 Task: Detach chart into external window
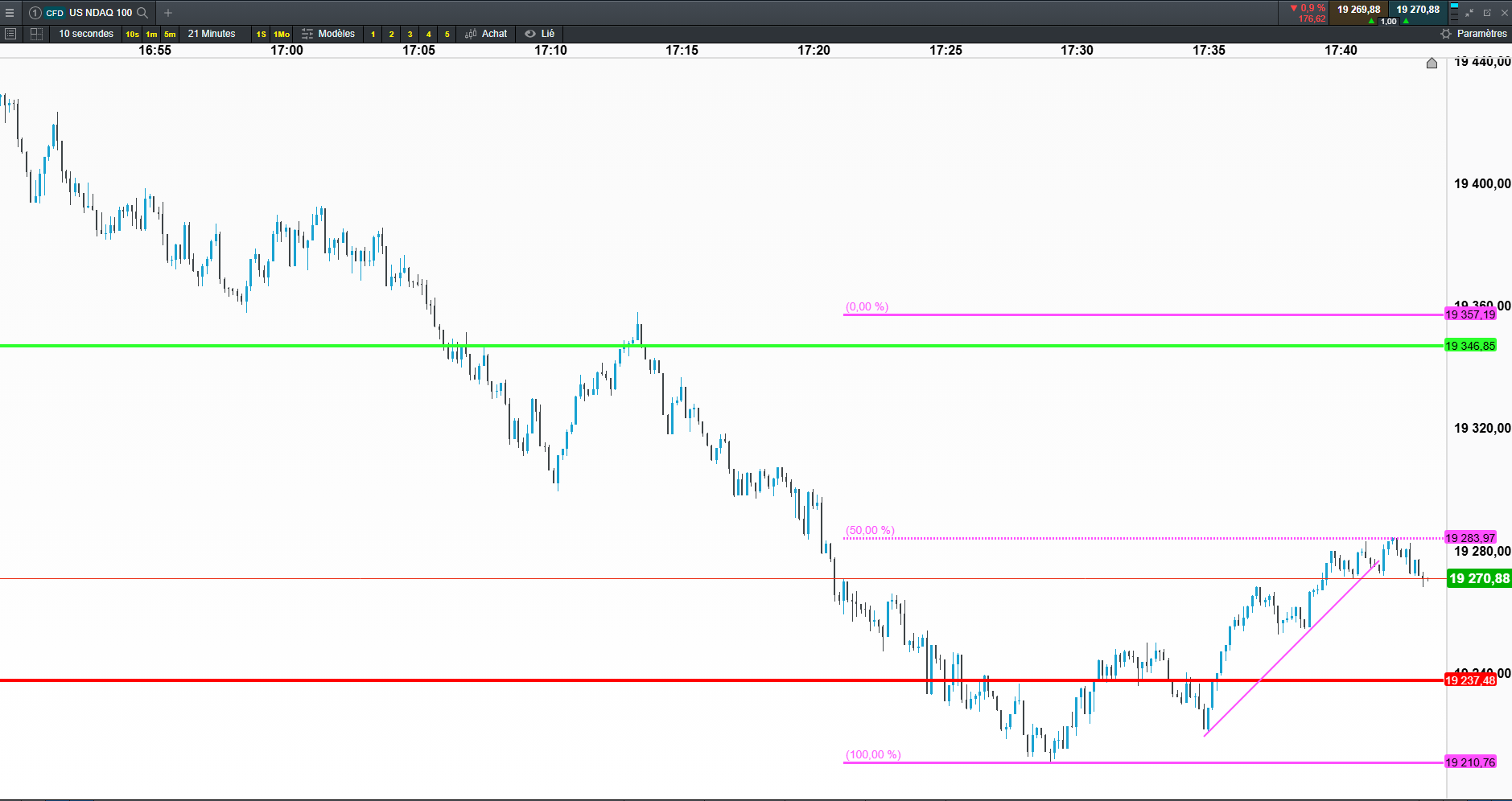tap(1487, 13)
